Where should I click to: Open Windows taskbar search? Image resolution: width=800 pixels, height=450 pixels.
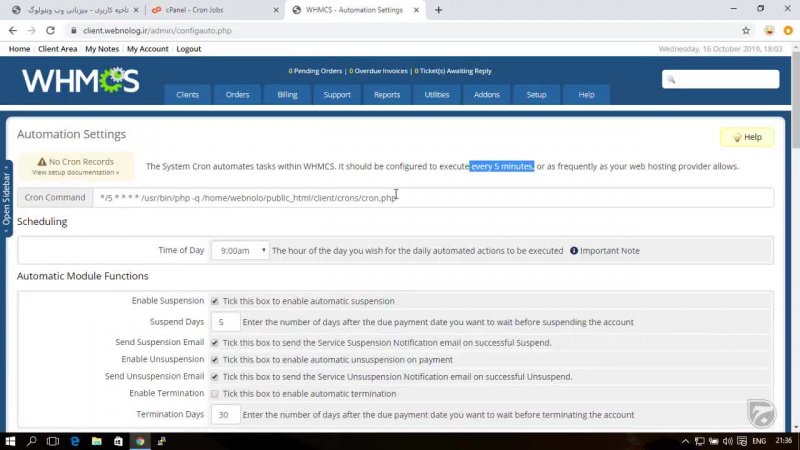[x=32, y=441]
